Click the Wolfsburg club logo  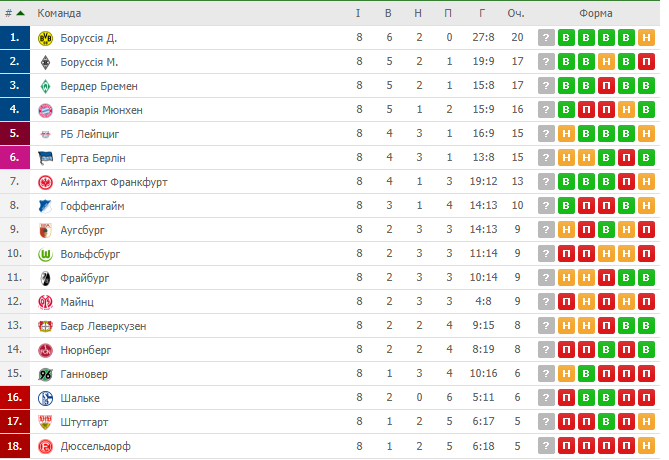45,254
